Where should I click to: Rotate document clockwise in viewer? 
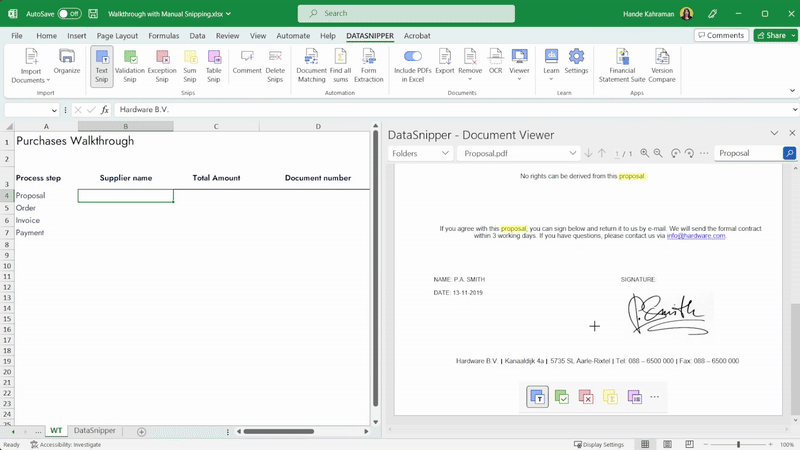tap(689, 153)
